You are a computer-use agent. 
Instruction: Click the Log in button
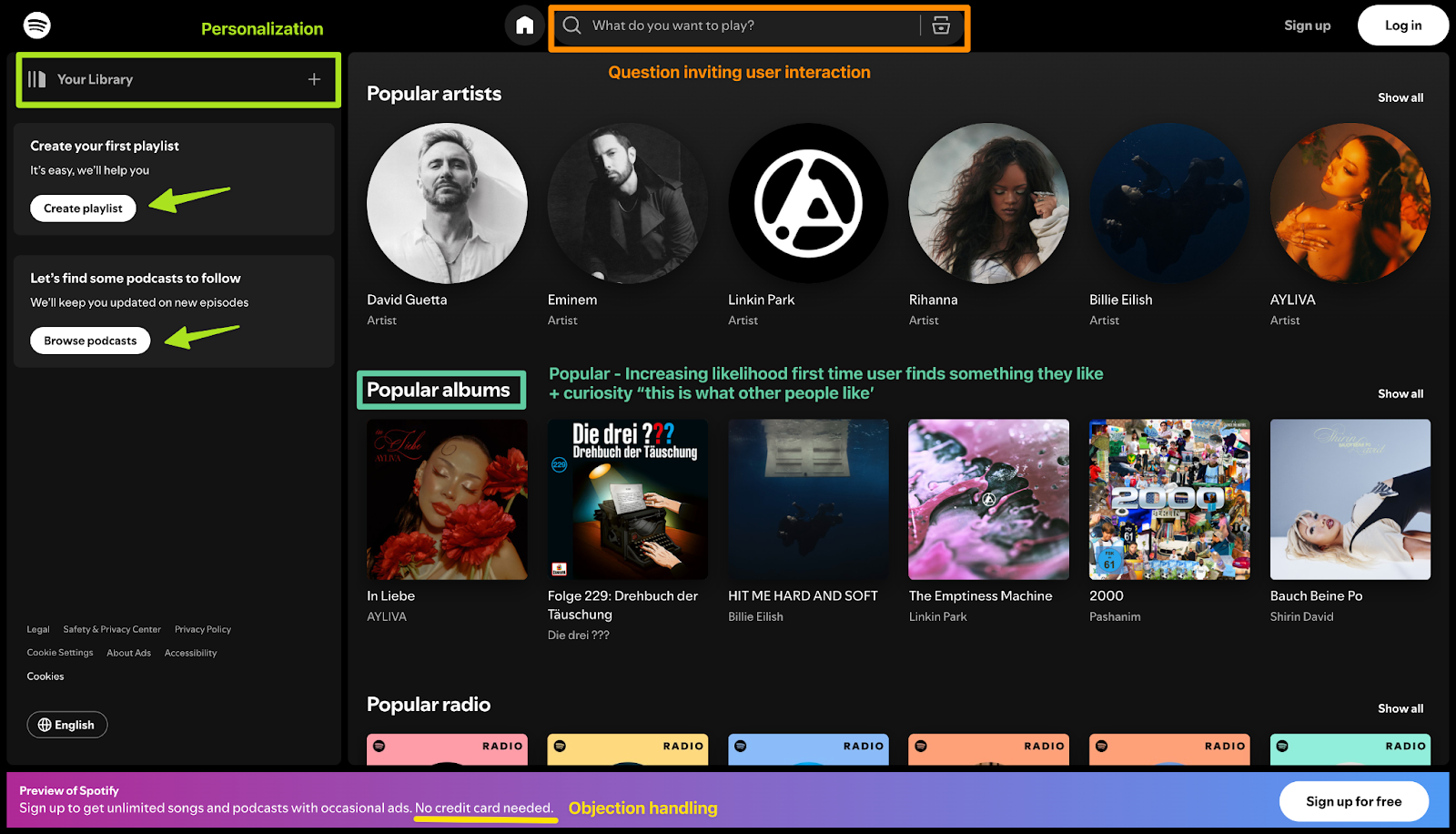1402,25
